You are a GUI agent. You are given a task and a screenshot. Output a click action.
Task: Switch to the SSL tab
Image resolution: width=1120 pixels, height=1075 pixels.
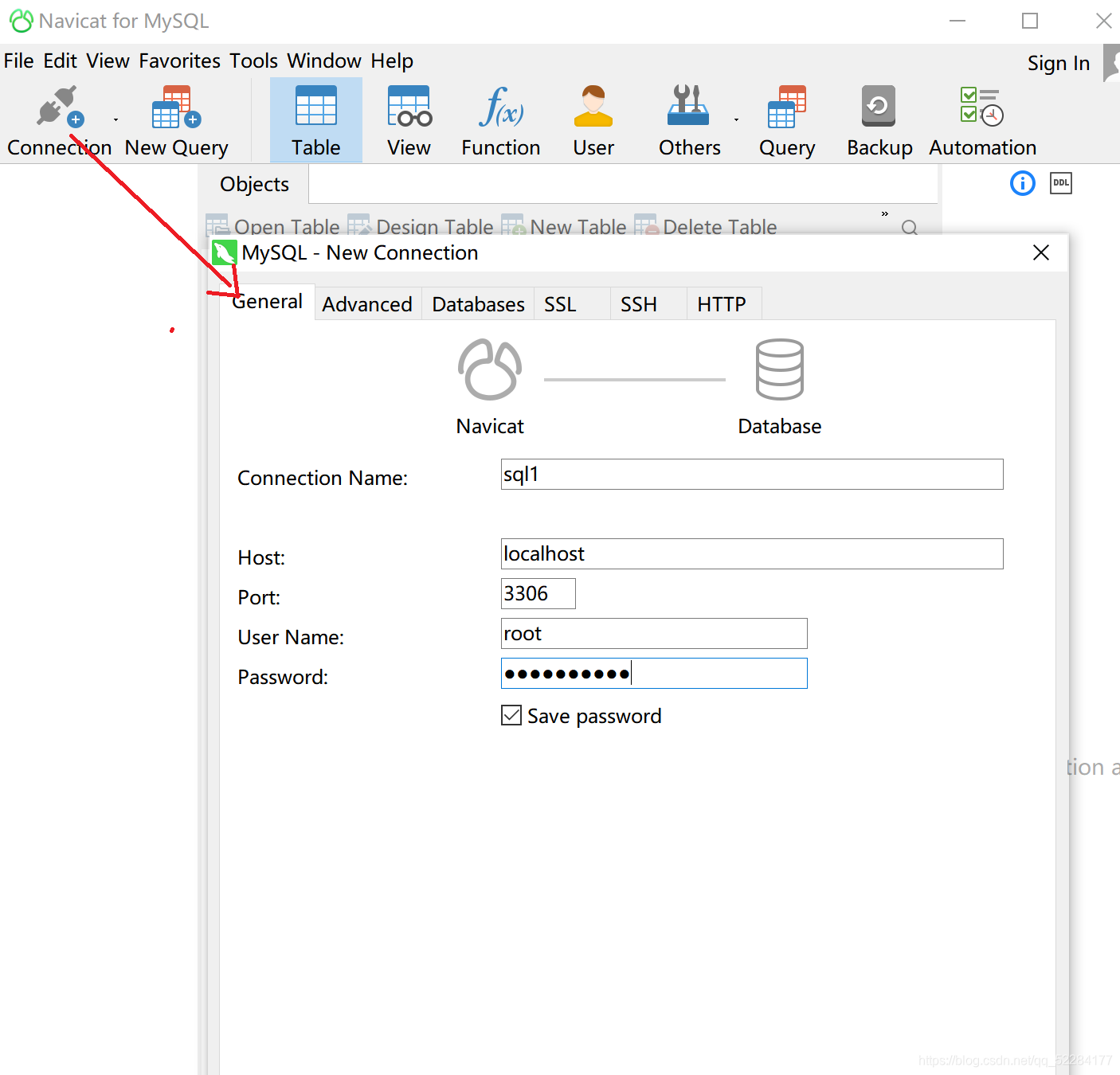click(x=572, y=304)
